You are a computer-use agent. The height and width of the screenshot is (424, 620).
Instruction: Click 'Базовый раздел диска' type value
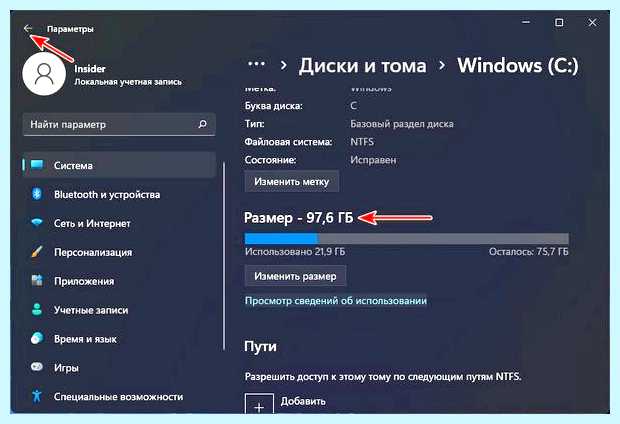coord(402,124)
